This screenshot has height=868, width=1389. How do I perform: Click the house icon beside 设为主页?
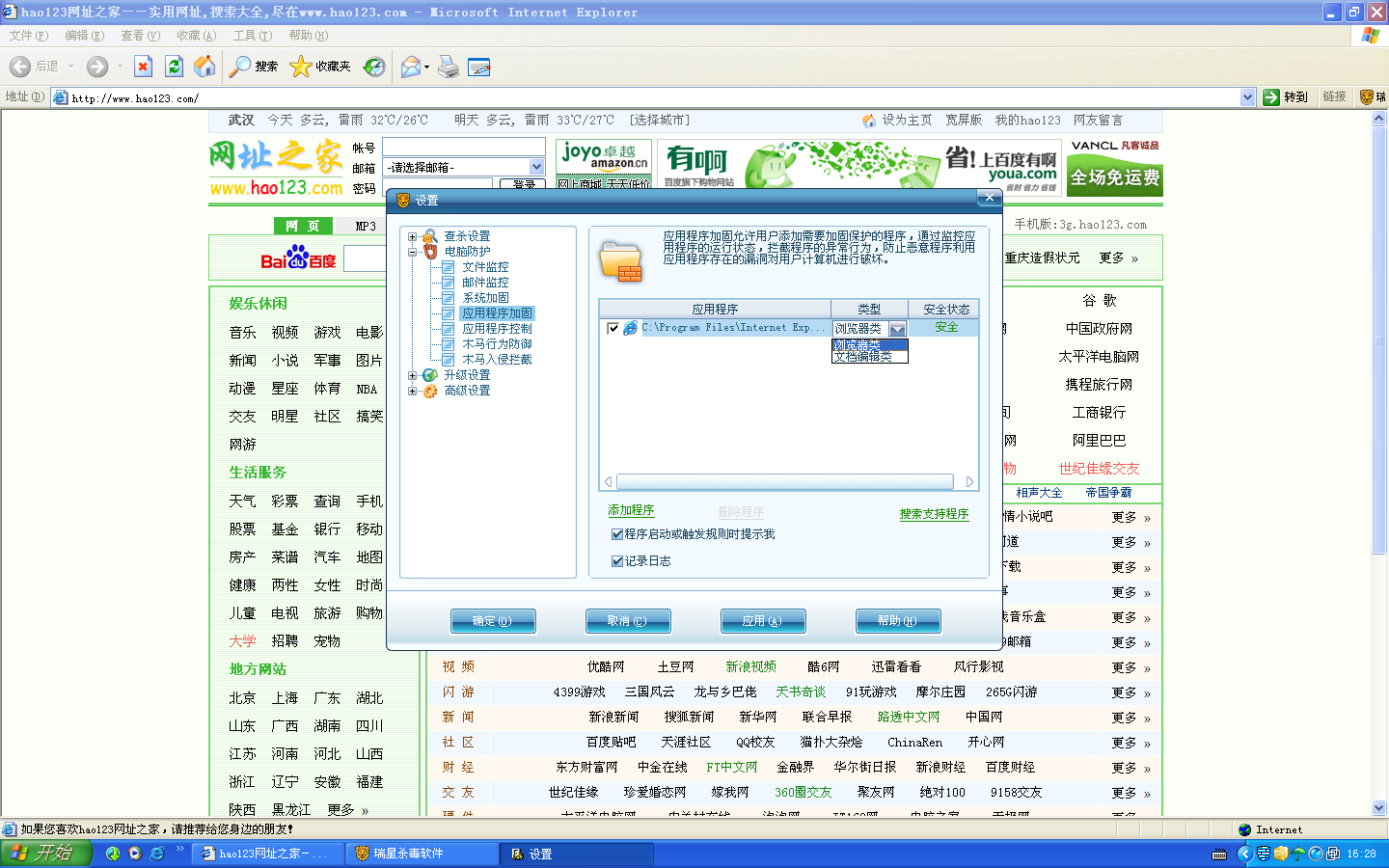pos(869,121)
